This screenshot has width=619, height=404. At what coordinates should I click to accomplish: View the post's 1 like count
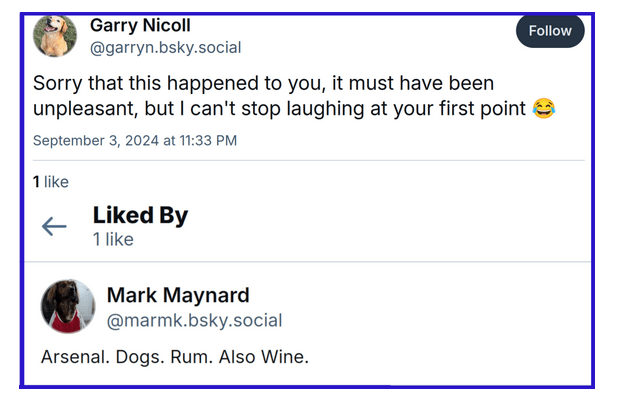click(x=51, y=182)
